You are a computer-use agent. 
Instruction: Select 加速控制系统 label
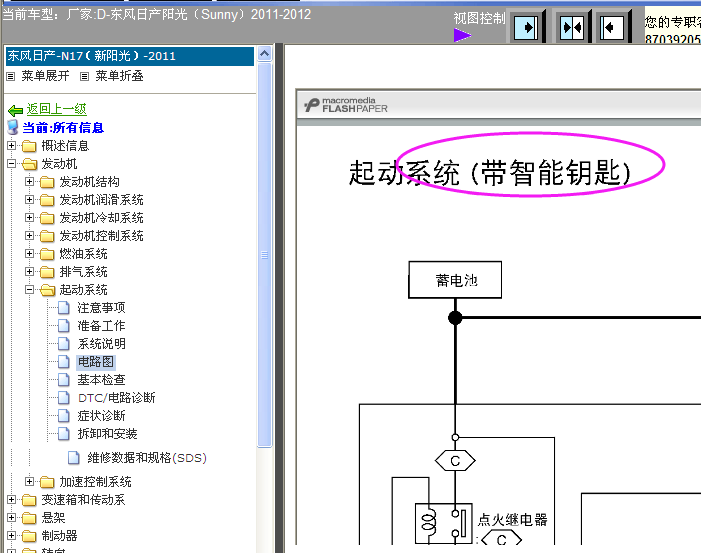coord(95,481)
